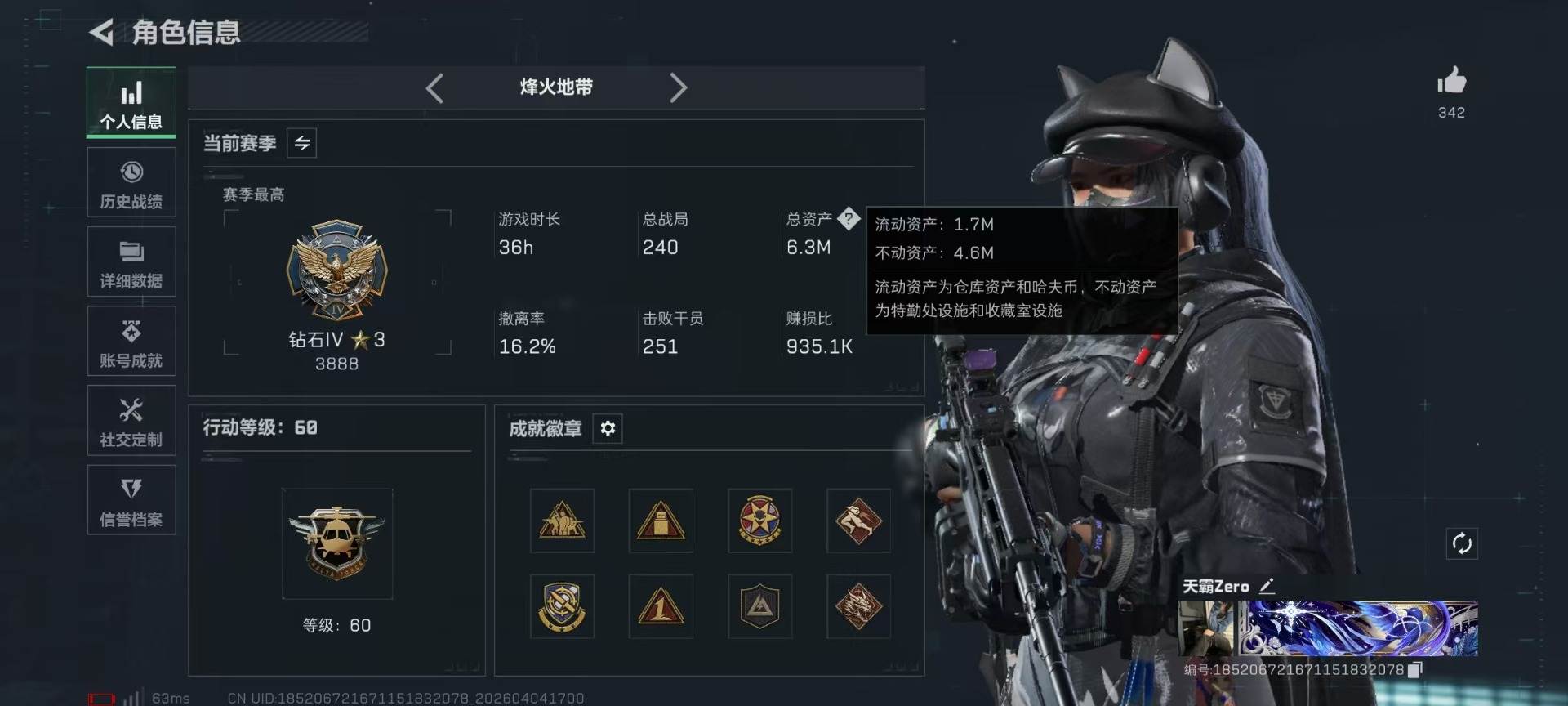Open the 成就徽章 gear settings
The width and height of the screenshot is (1568, 706).
pos(608,428)
